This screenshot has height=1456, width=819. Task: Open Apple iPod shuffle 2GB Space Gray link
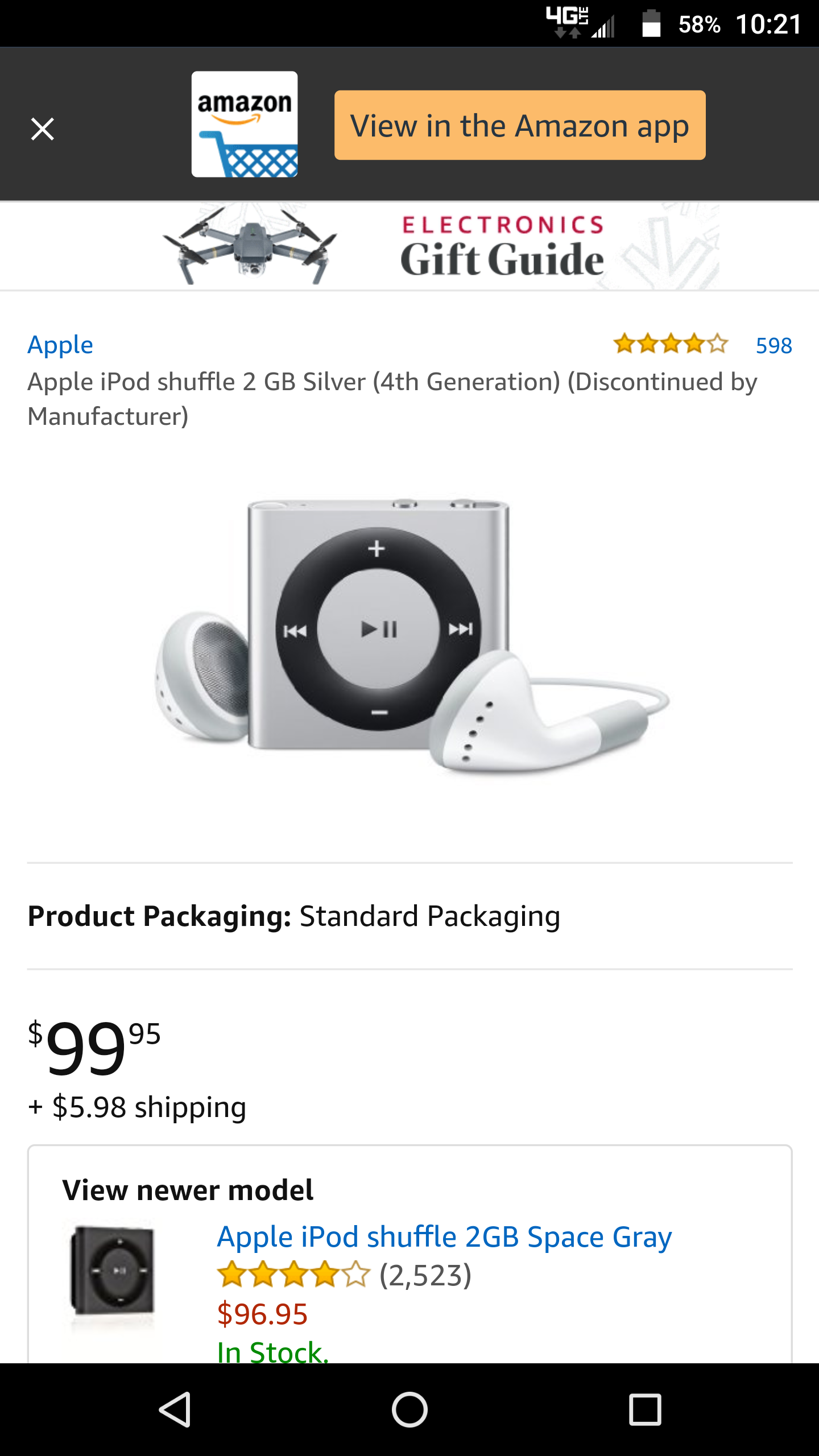tap(444, 1237)
